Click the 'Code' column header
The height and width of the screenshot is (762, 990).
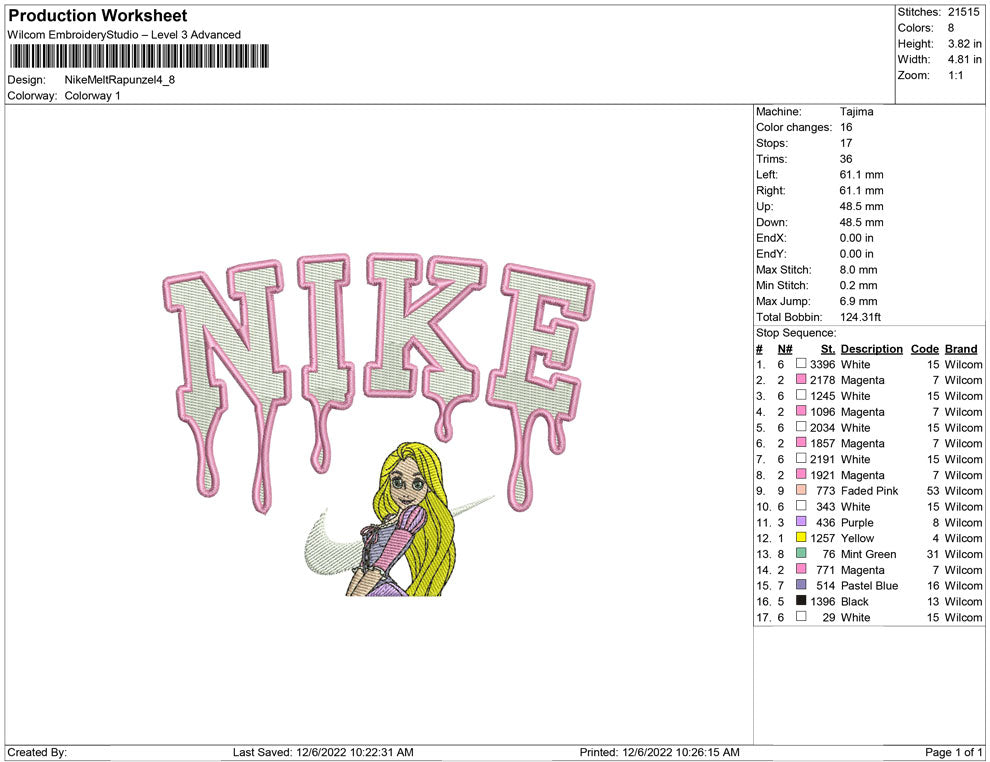tap(924, 349)
